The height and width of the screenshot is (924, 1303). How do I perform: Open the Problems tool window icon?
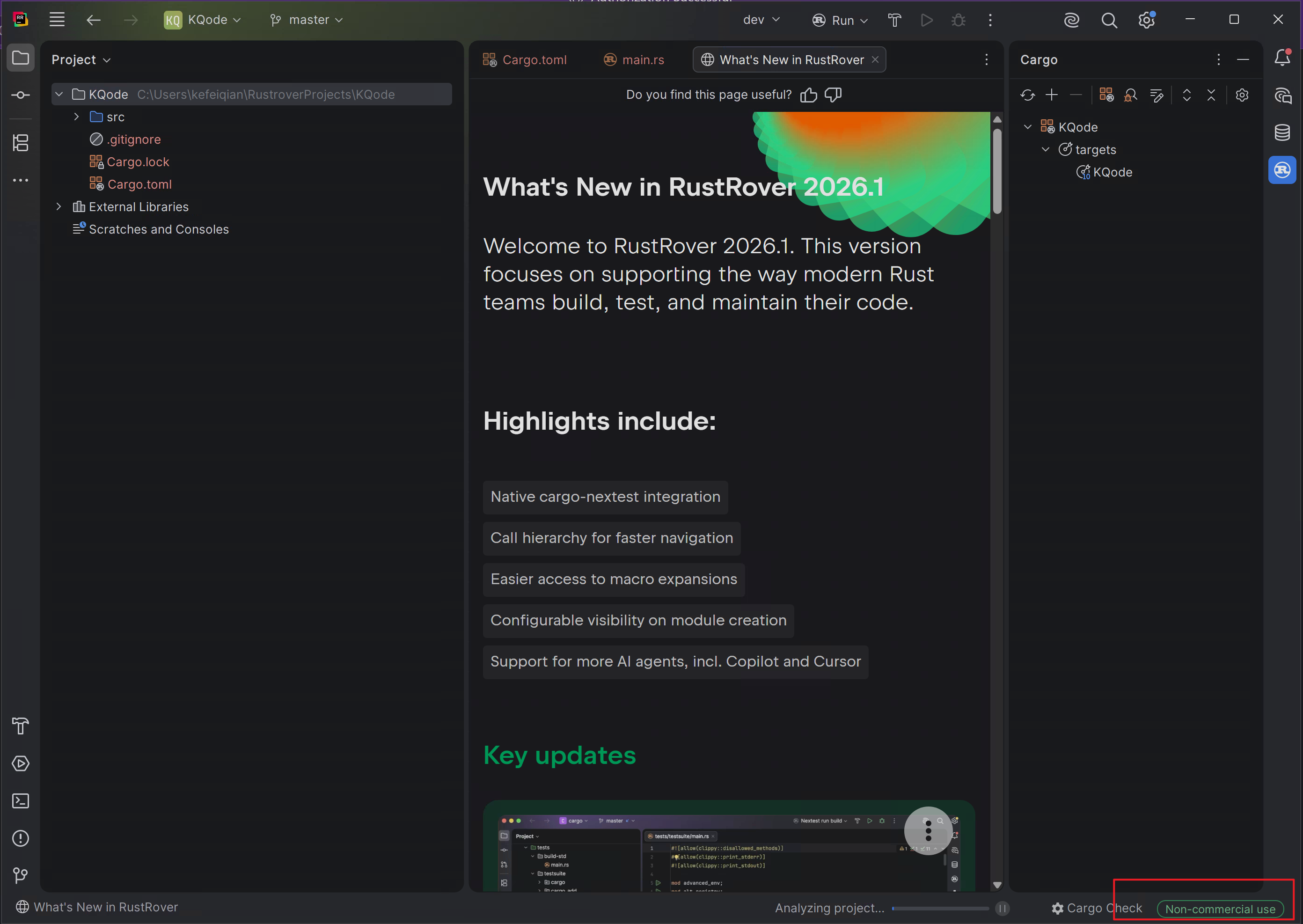pyautogui.click(x=21, y=838)
